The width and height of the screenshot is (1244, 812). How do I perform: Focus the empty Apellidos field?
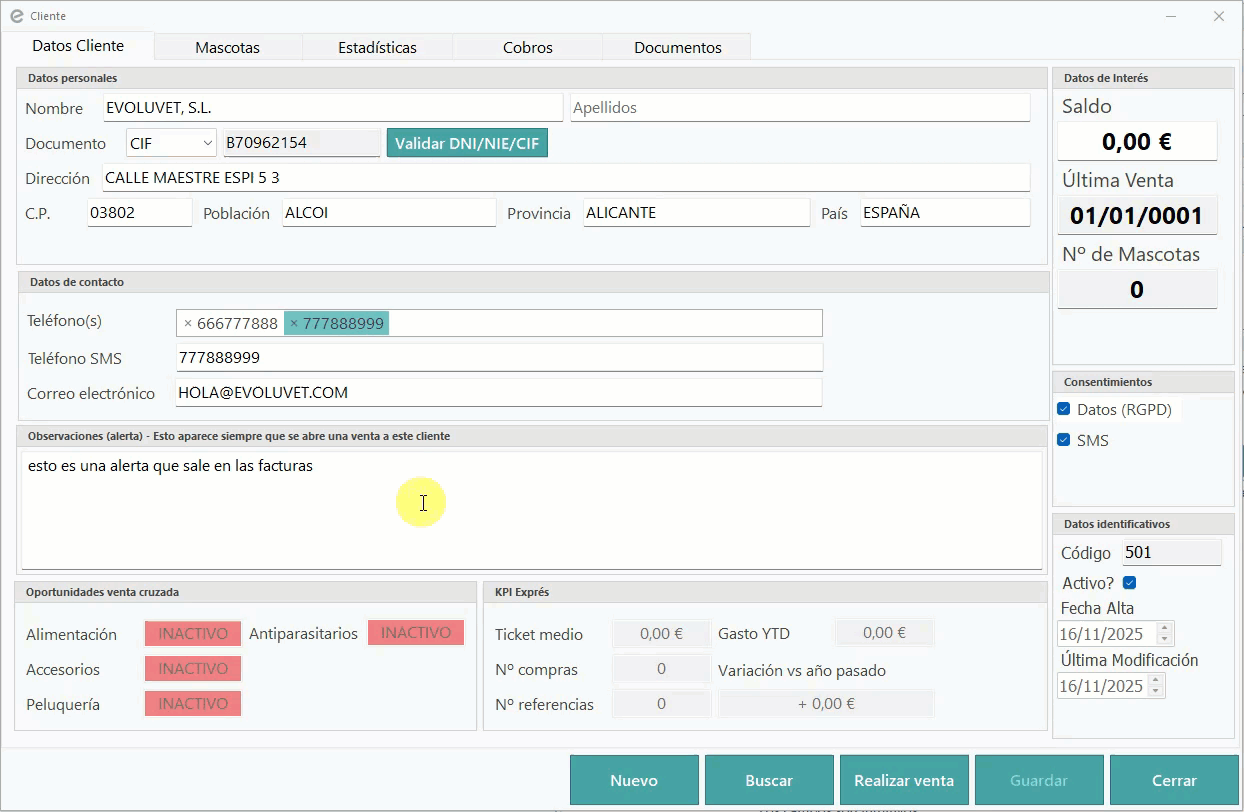[x=799, y=108]
